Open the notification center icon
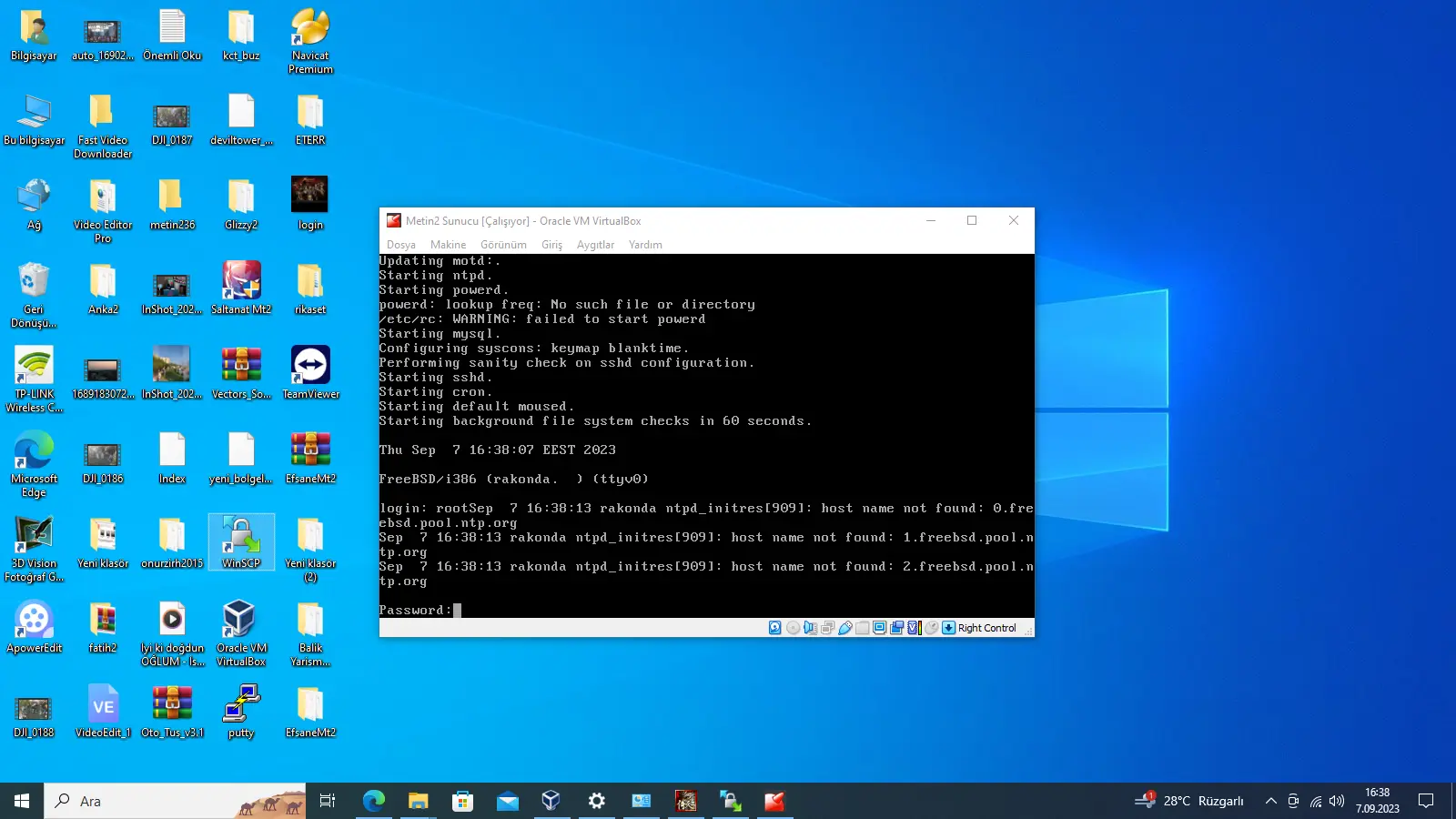Screen dimensions: 1456x819 pyautogui.click(x=1426, y=801)
